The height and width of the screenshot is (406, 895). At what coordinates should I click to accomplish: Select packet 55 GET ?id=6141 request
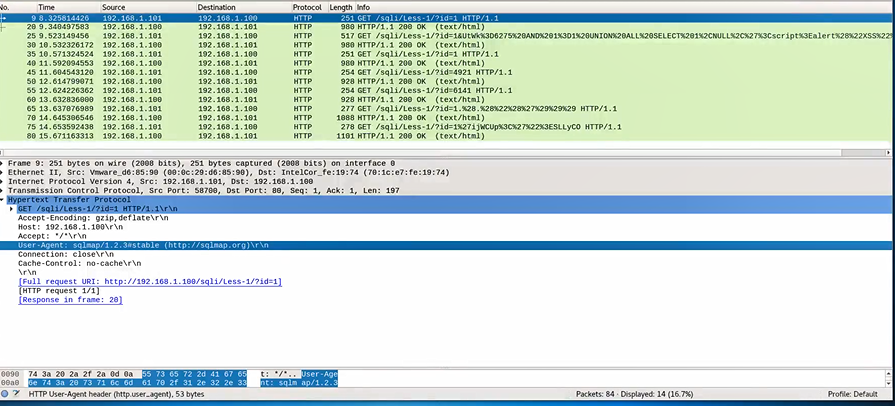point(445,91)
